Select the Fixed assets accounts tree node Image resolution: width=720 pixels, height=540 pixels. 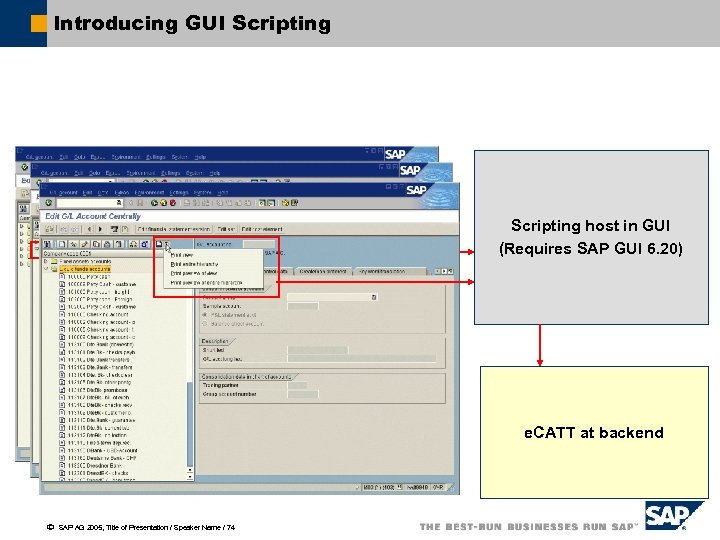point(85,261)
